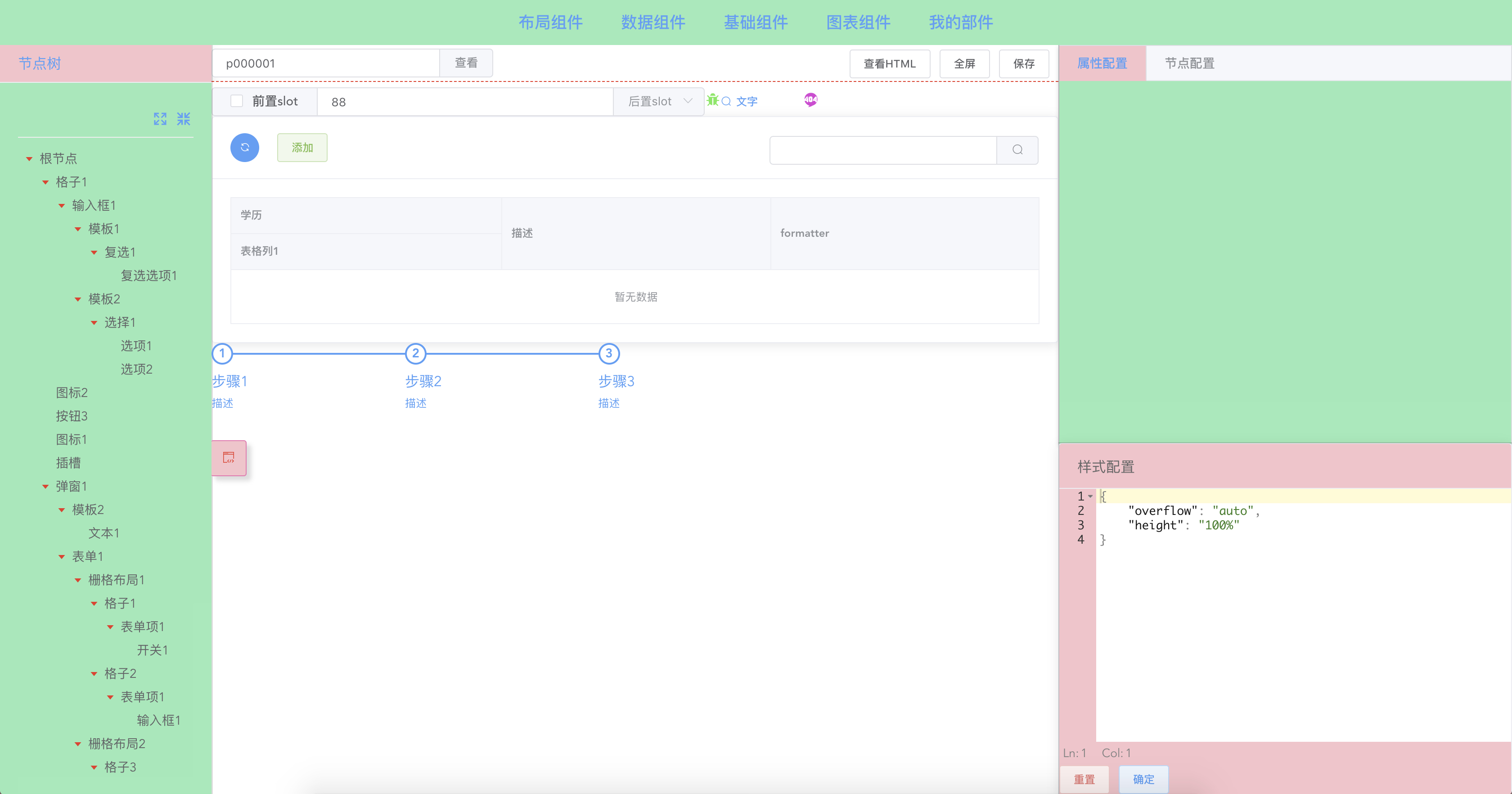Viewport: 1512px width, 794px height.
Task: Click the green bug icon
Action: click(x=712, y=100)
